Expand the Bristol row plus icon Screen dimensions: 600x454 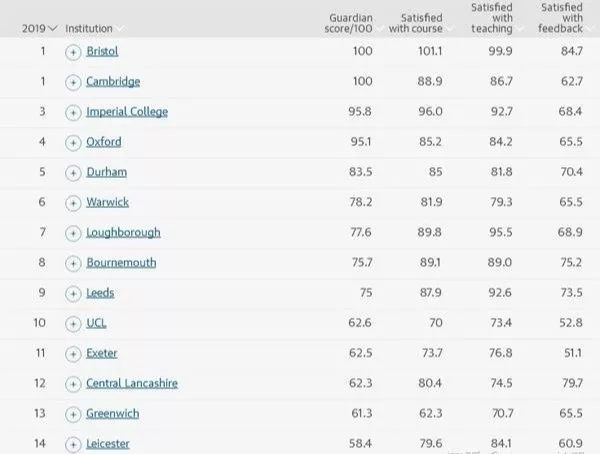click(x=73, y=52)
